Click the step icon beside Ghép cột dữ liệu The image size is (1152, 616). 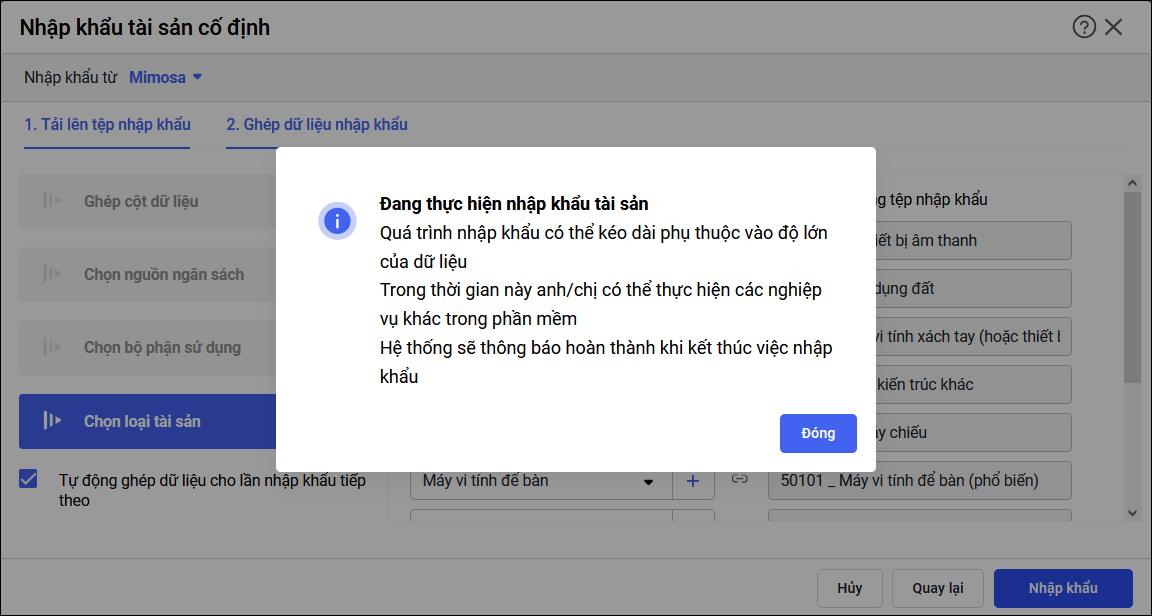coord(52,201)
